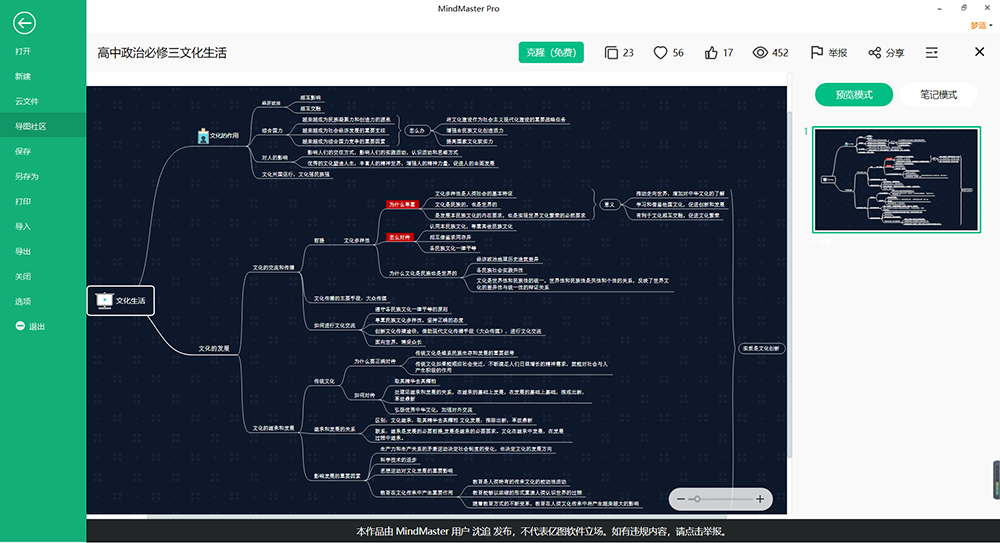1000x543 pixels.
Task: Restore down the MindMaster Pro window
Action: pyautogui.click(x=963, y=8)
